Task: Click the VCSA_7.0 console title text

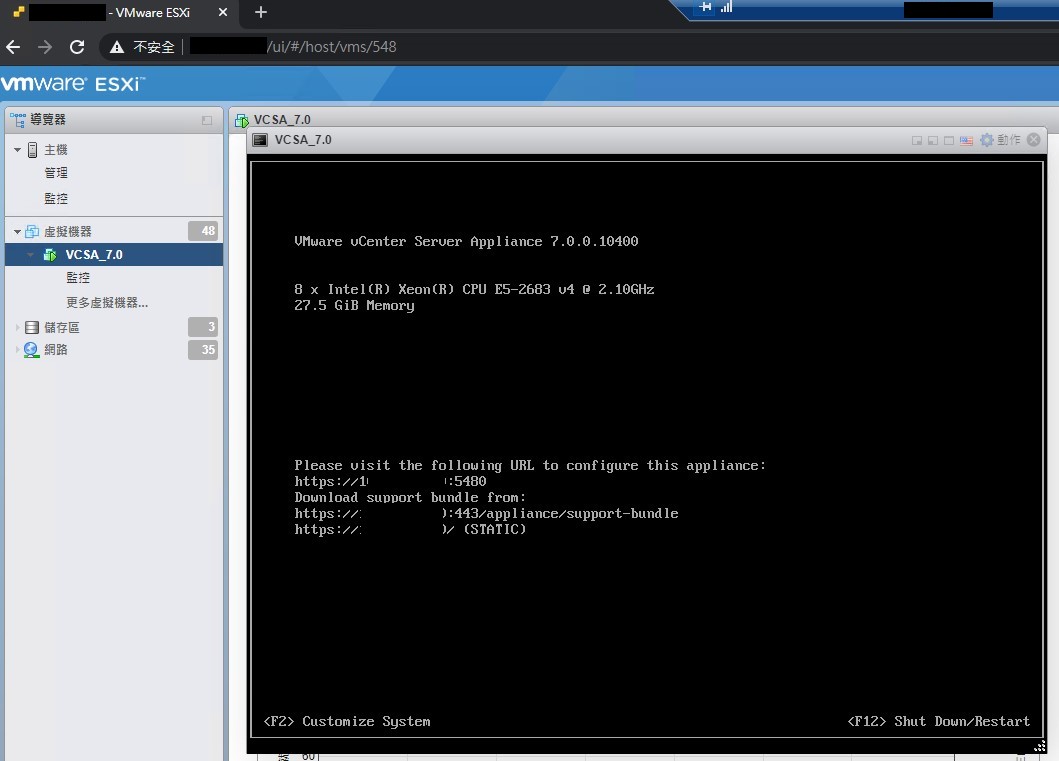Action: pyautogui.click(x=303, y=140)
